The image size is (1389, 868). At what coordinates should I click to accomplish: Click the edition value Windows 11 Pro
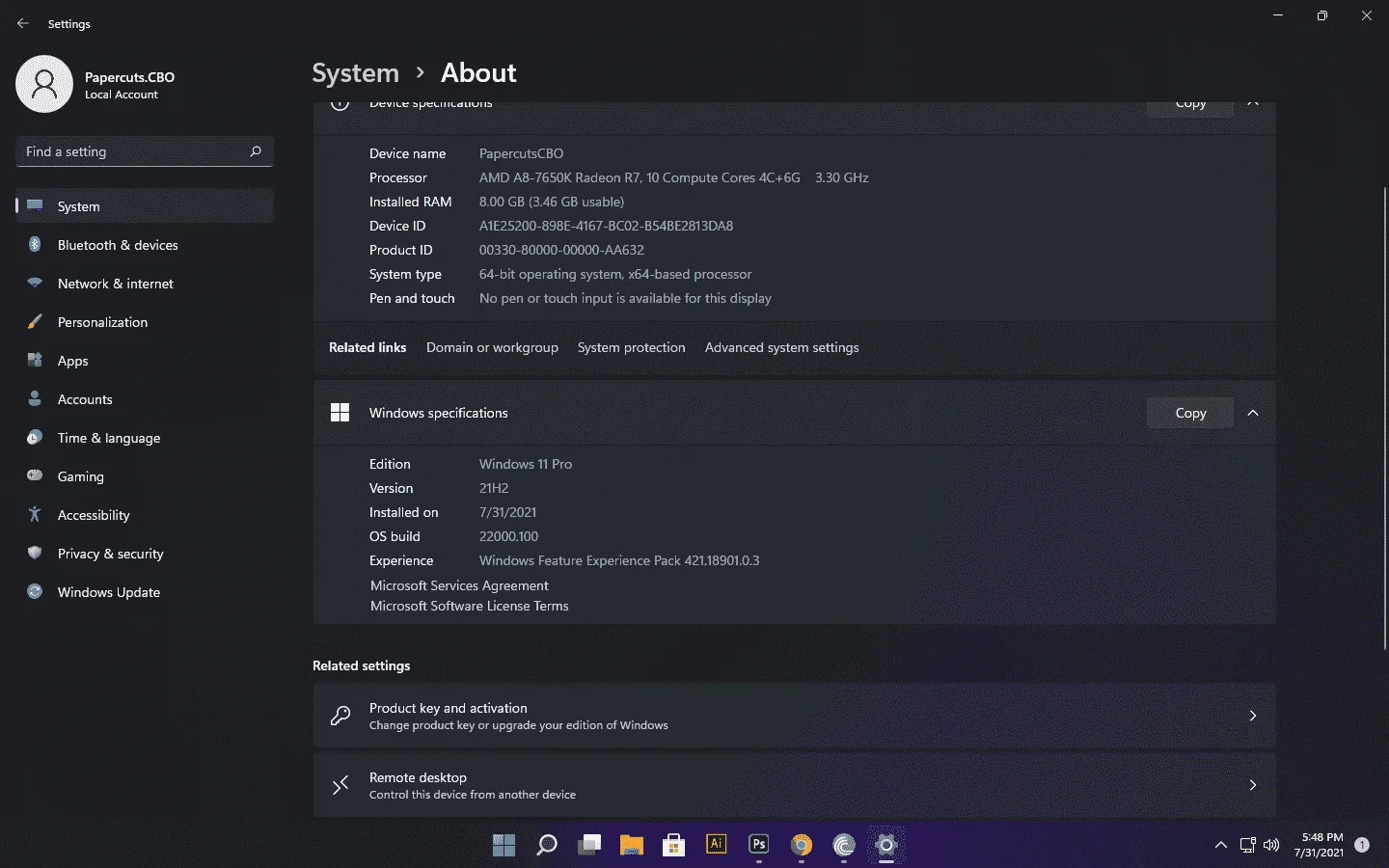pos(526,464)
